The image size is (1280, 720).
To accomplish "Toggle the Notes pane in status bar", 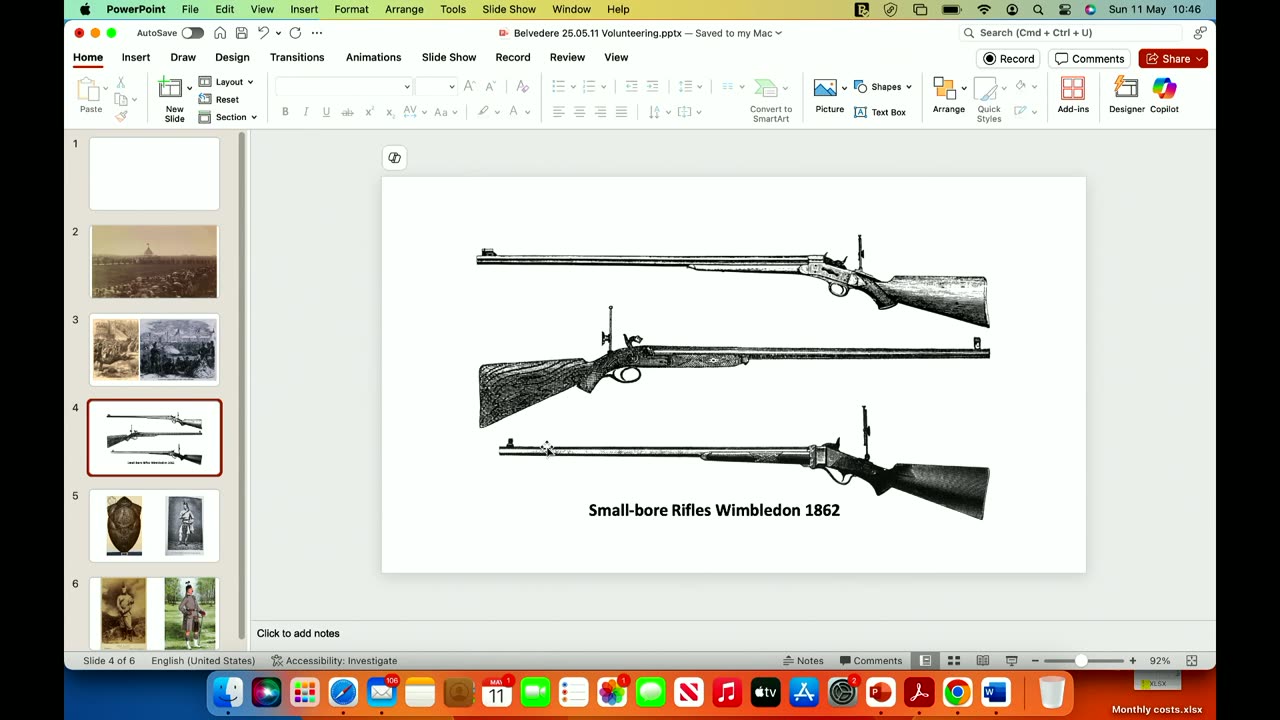I will pyautogui.click(x=803, y=661).
